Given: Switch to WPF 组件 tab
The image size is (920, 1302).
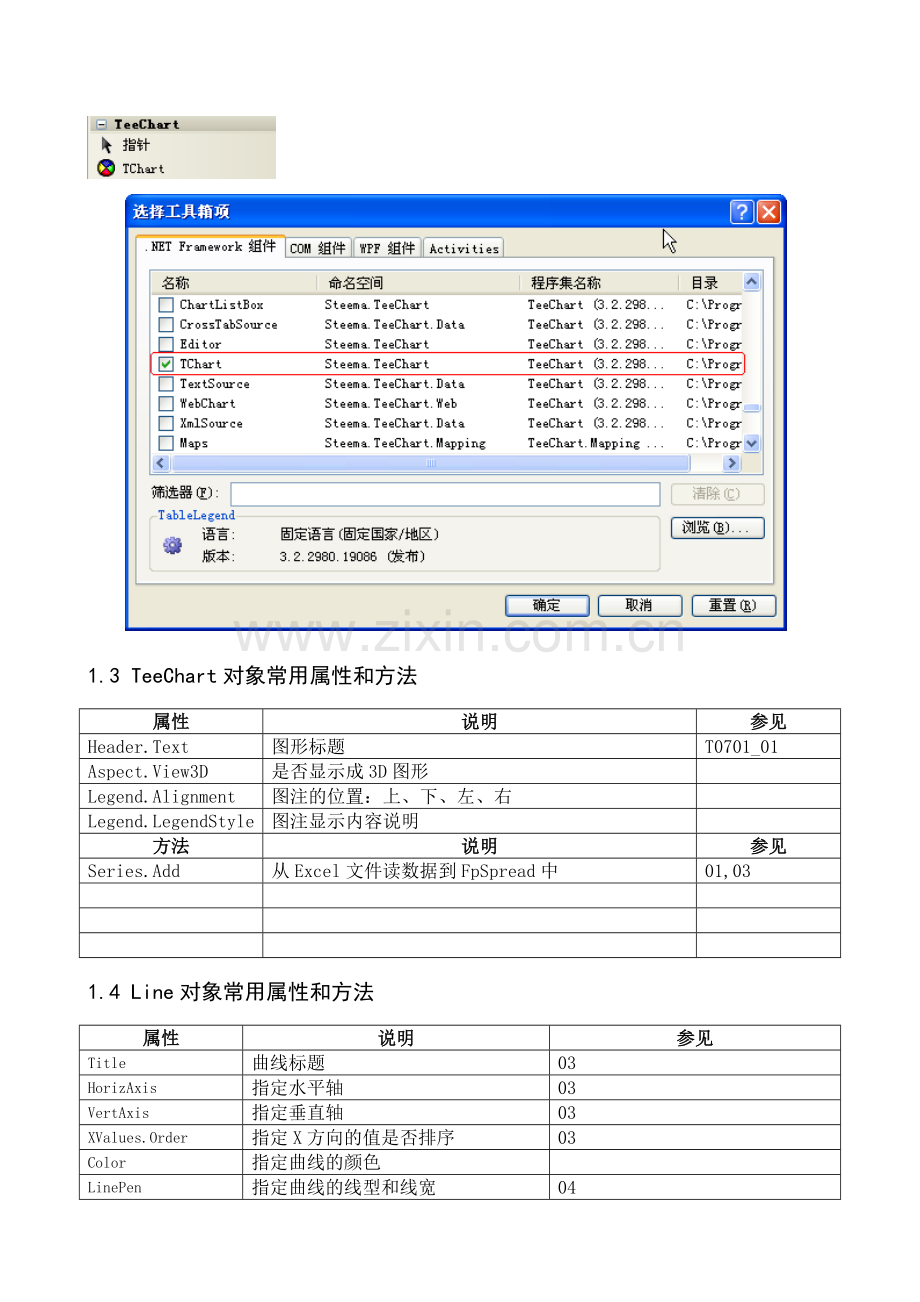Looking at the screenshot, I should point(387,248).
